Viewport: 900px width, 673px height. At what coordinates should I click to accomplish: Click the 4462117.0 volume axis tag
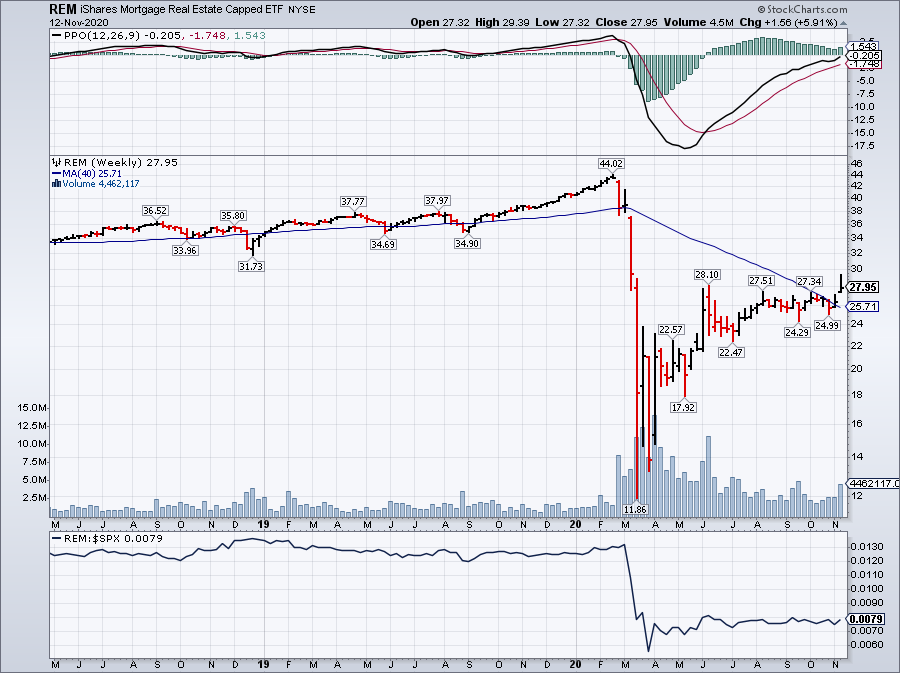[874, 484]
